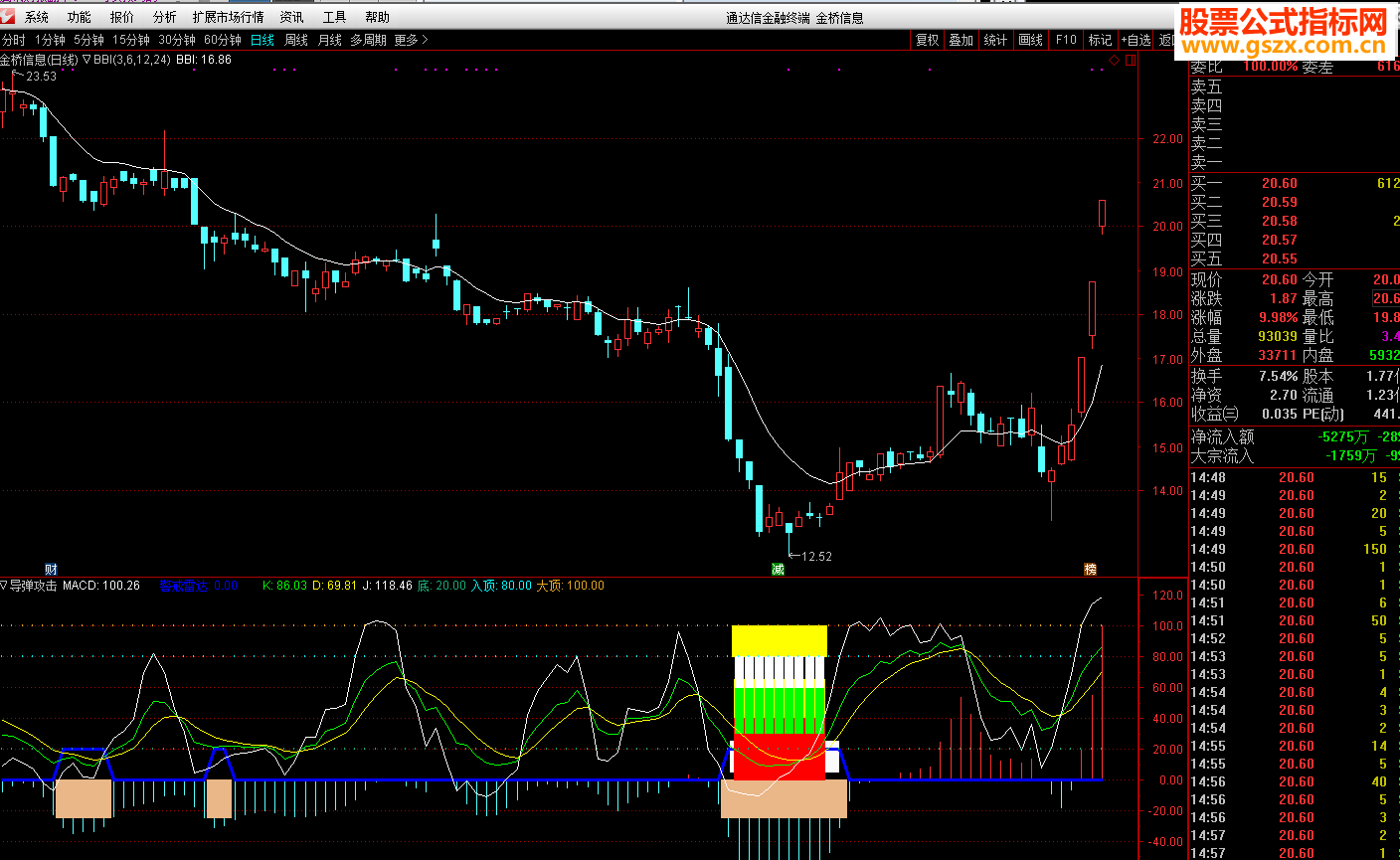Switch to the 60分钟 period tab

pyautogui.click(x=223, y=40)
